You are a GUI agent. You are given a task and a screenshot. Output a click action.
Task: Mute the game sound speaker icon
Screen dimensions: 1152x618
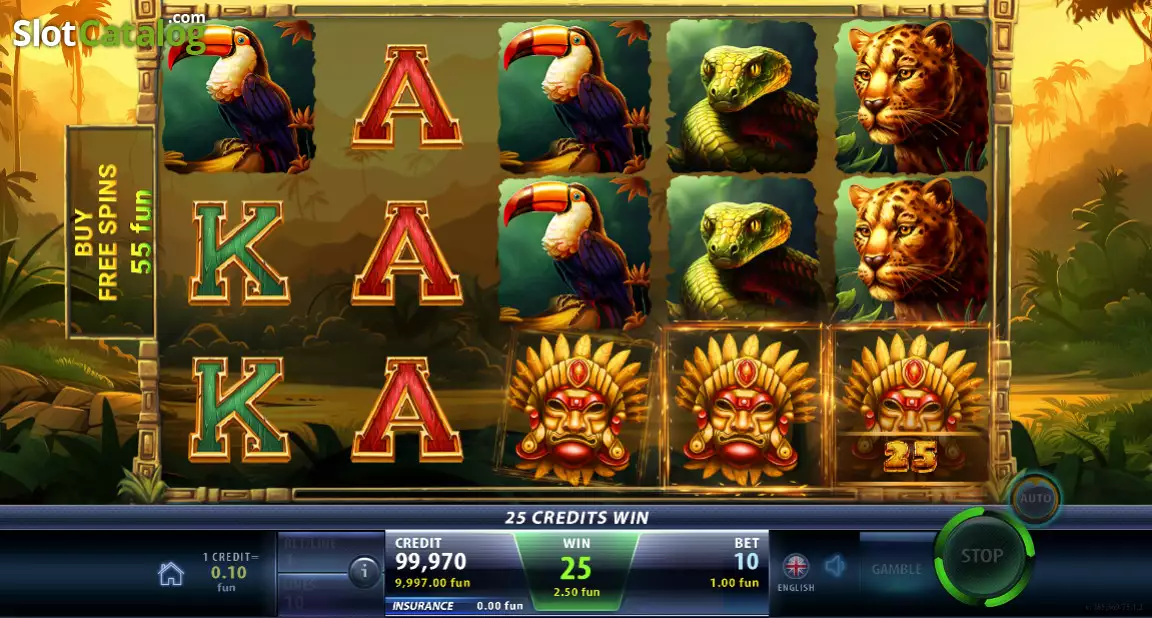click(835, 566)
